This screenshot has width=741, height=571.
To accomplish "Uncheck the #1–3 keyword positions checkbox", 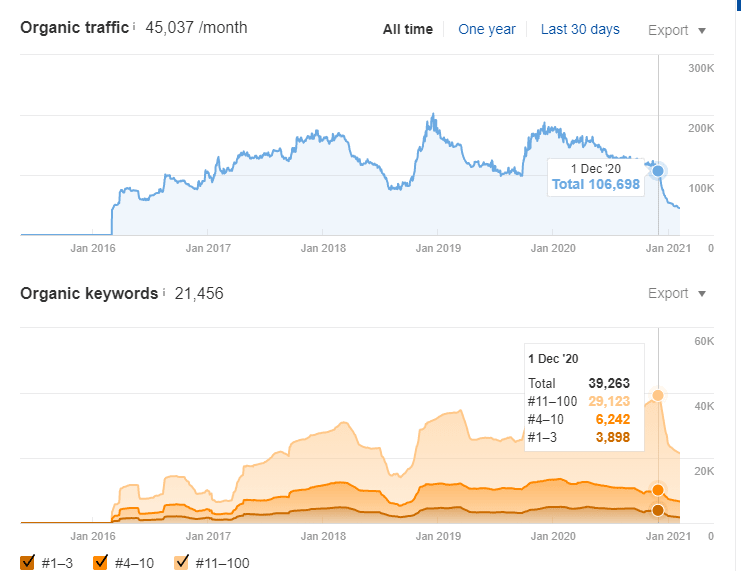I will click(x=27, y=562).
